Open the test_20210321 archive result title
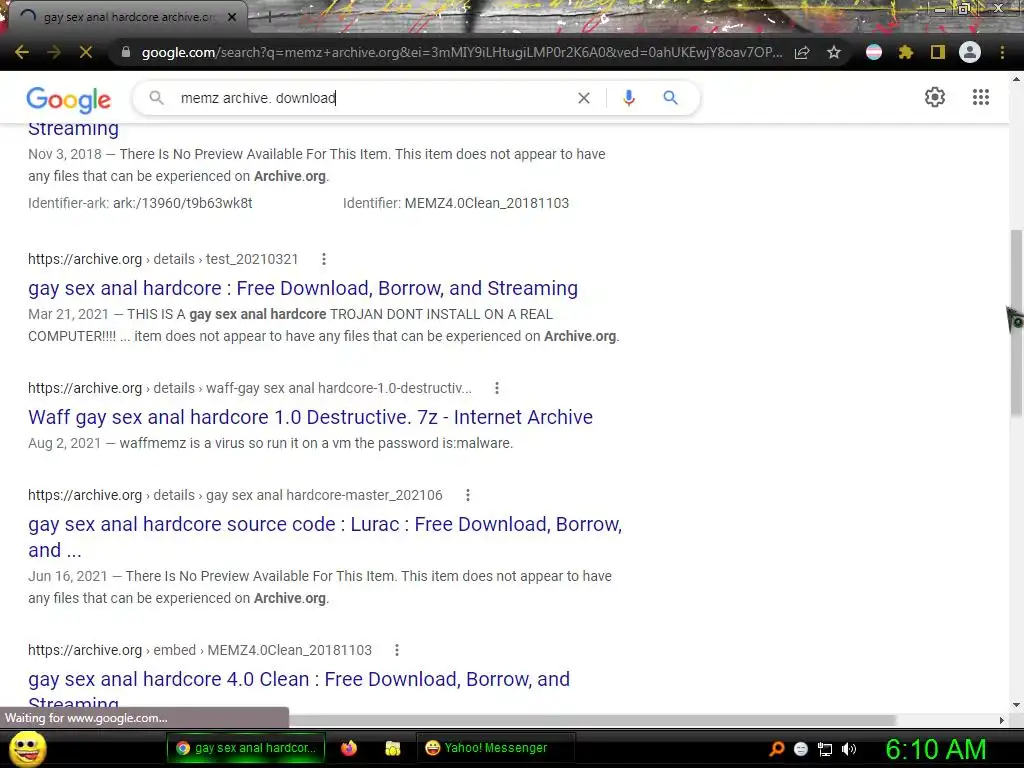This screenshot has height=768, width=1024. coord(303,288)
